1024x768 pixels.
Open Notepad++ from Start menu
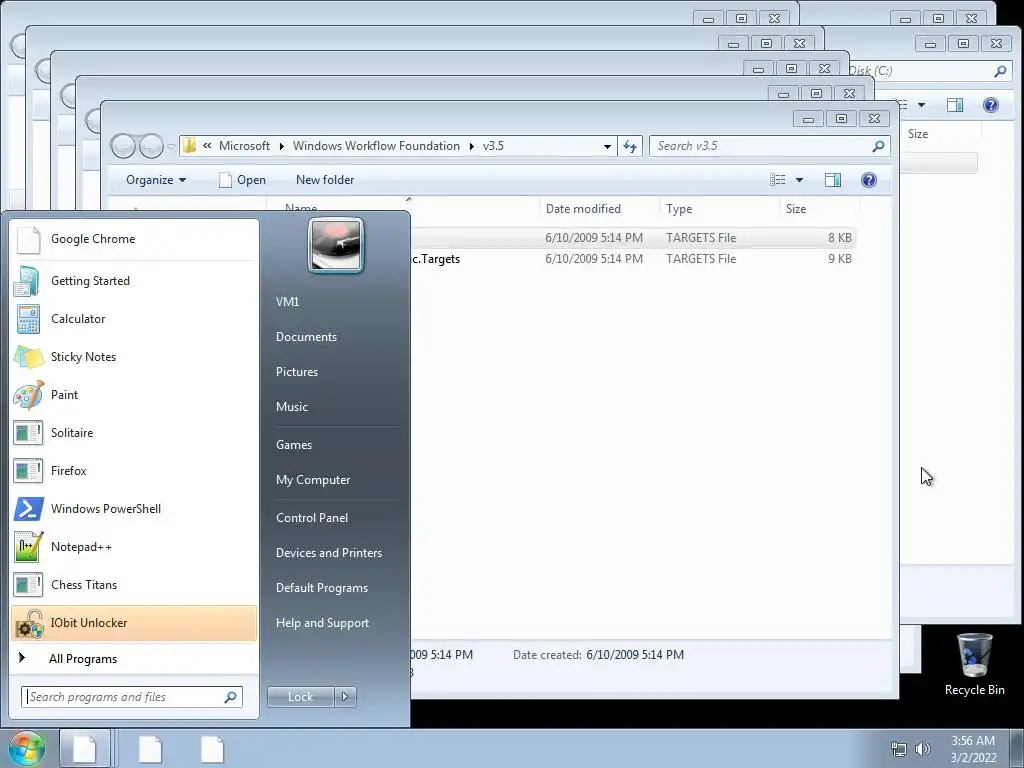tap(134, 547)
